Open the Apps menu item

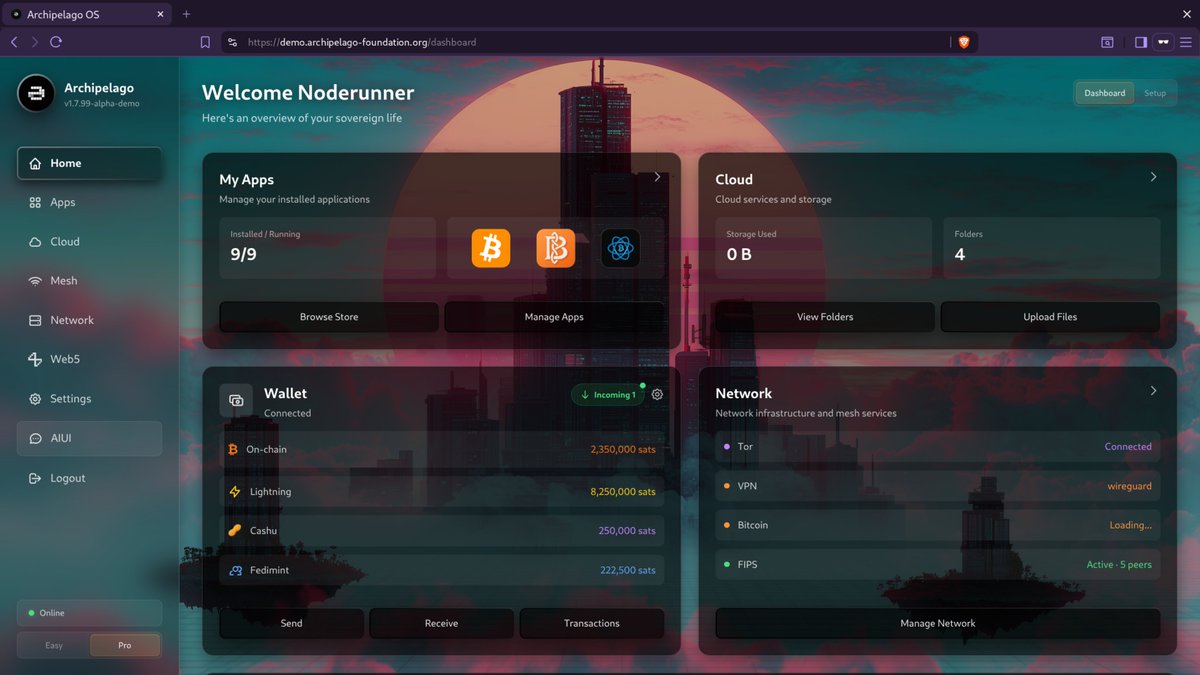89,203
